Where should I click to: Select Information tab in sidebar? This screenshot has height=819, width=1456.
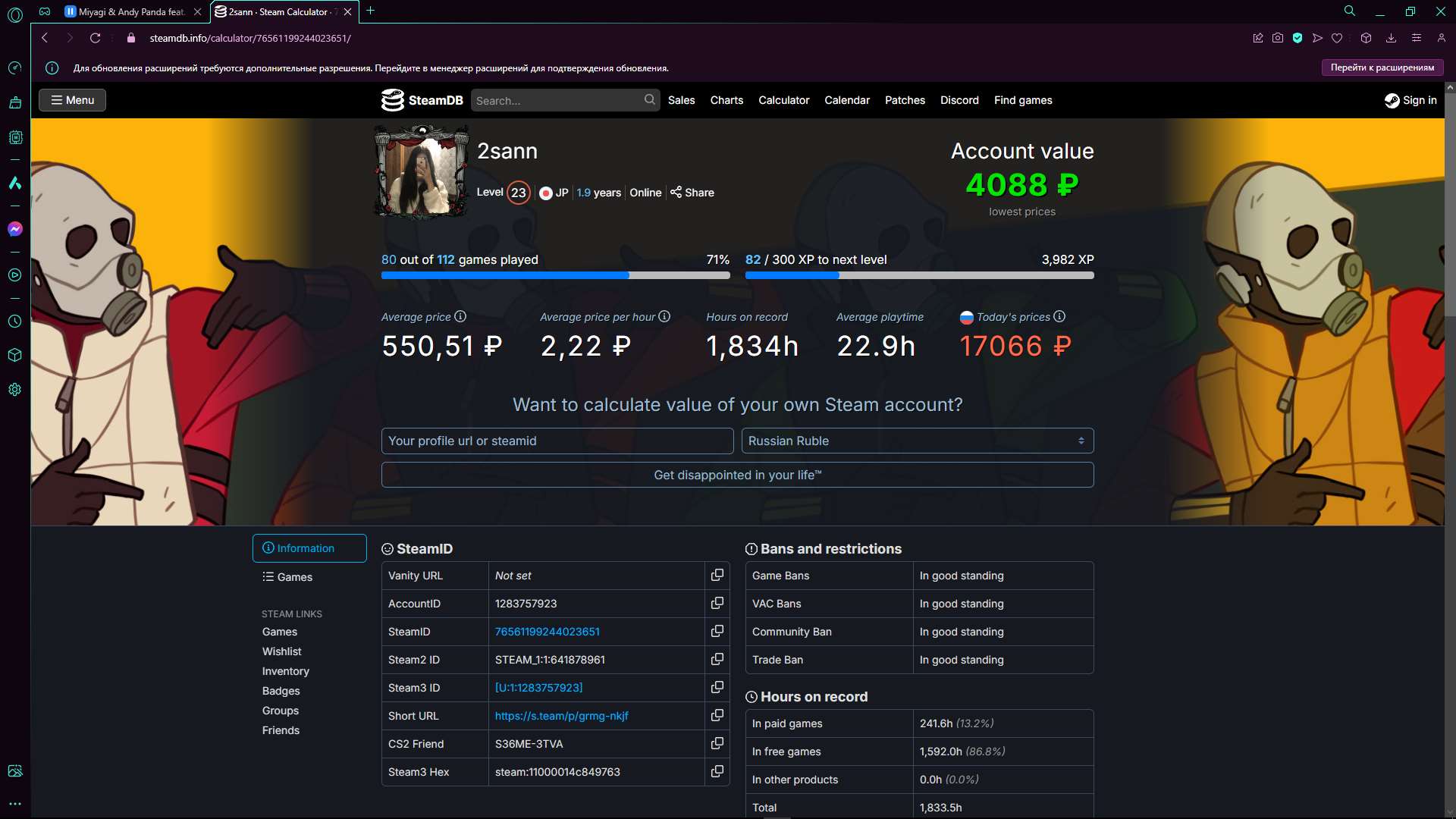click(309, 548)
